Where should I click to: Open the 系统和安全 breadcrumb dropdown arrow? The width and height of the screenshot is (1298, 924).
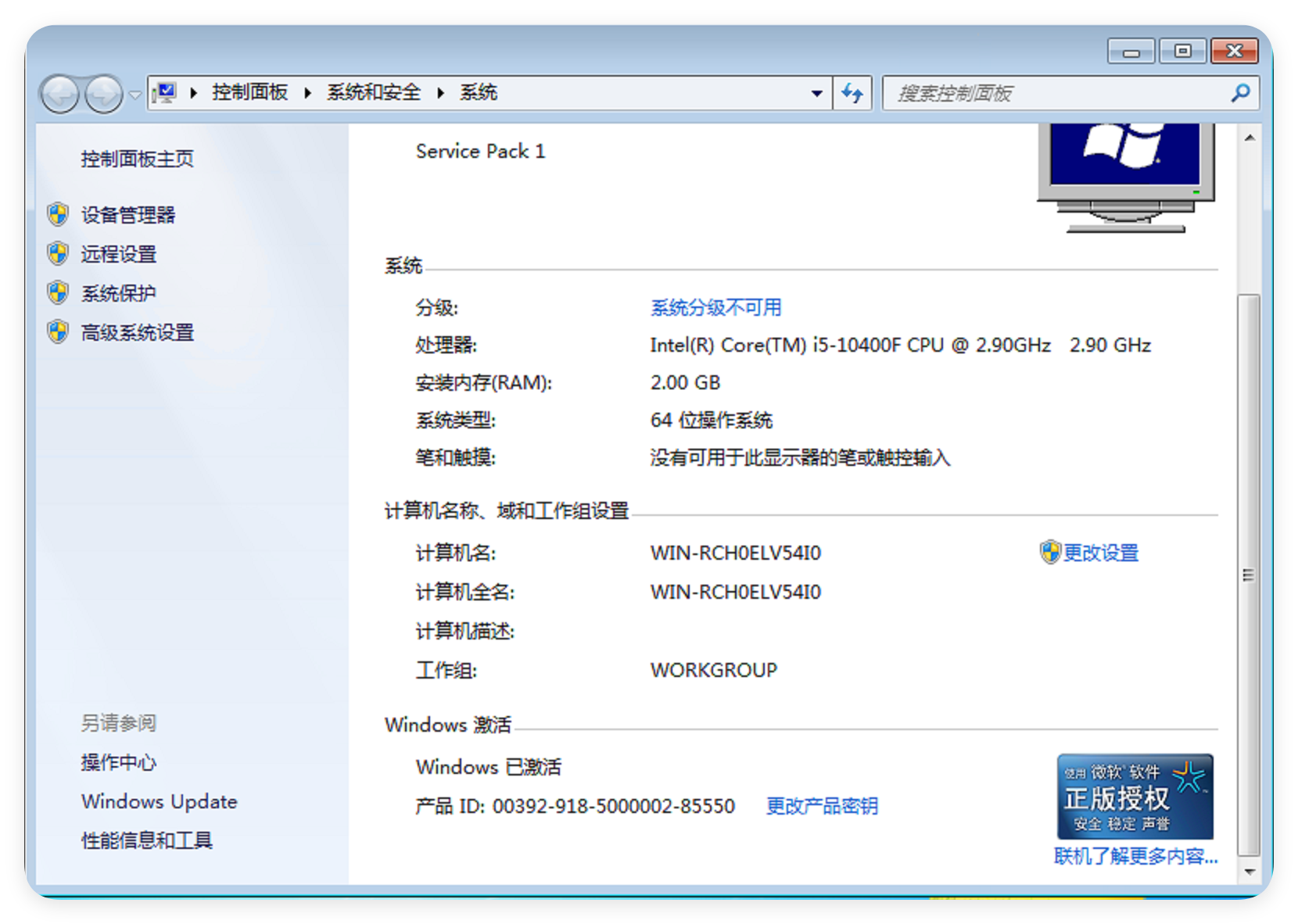coord(440,92)
